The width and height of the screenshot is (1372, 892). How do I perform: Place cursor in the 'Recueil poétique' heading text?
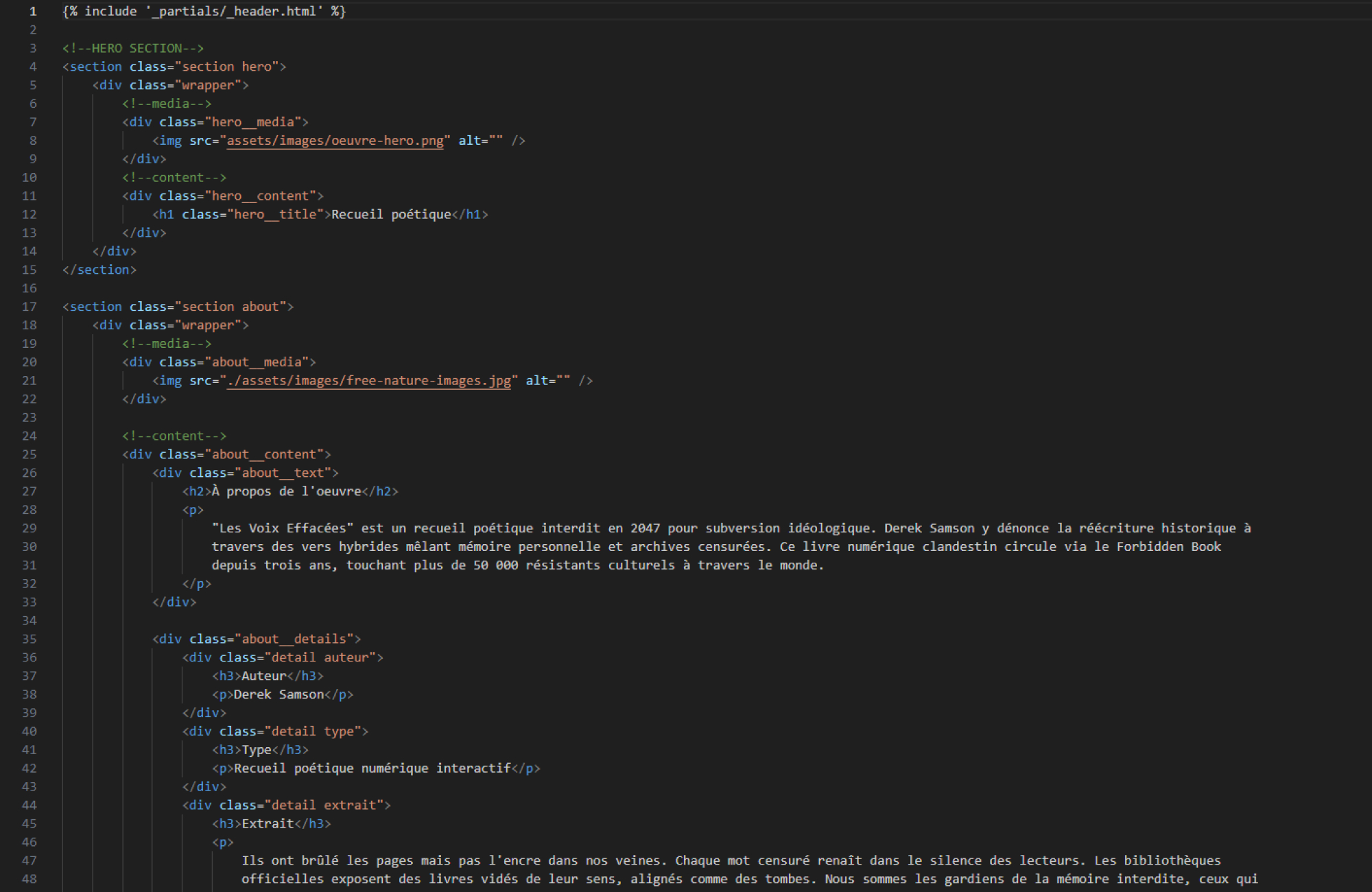tap(391, 215)
